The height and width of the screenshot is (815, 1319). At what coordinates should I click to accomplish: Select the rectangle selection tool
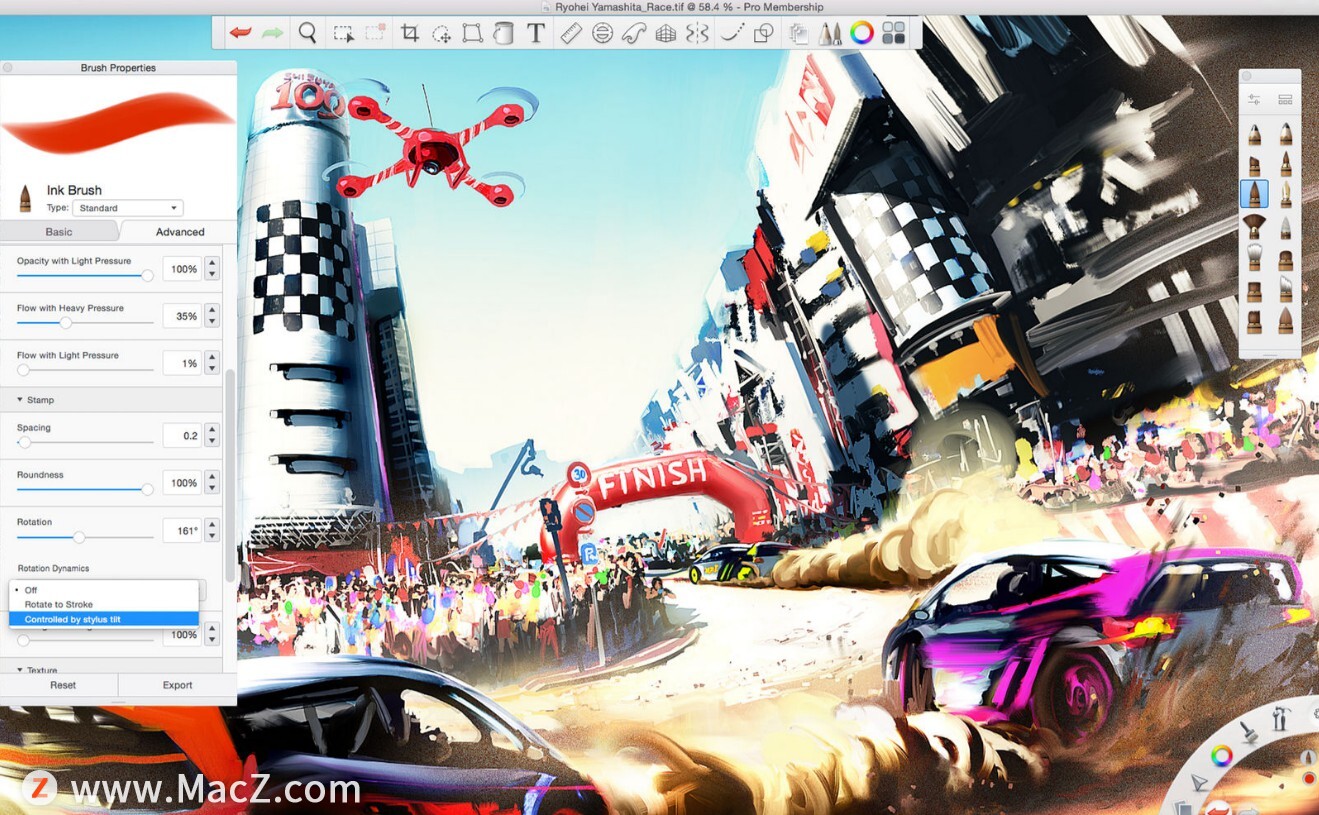point(343,33)
